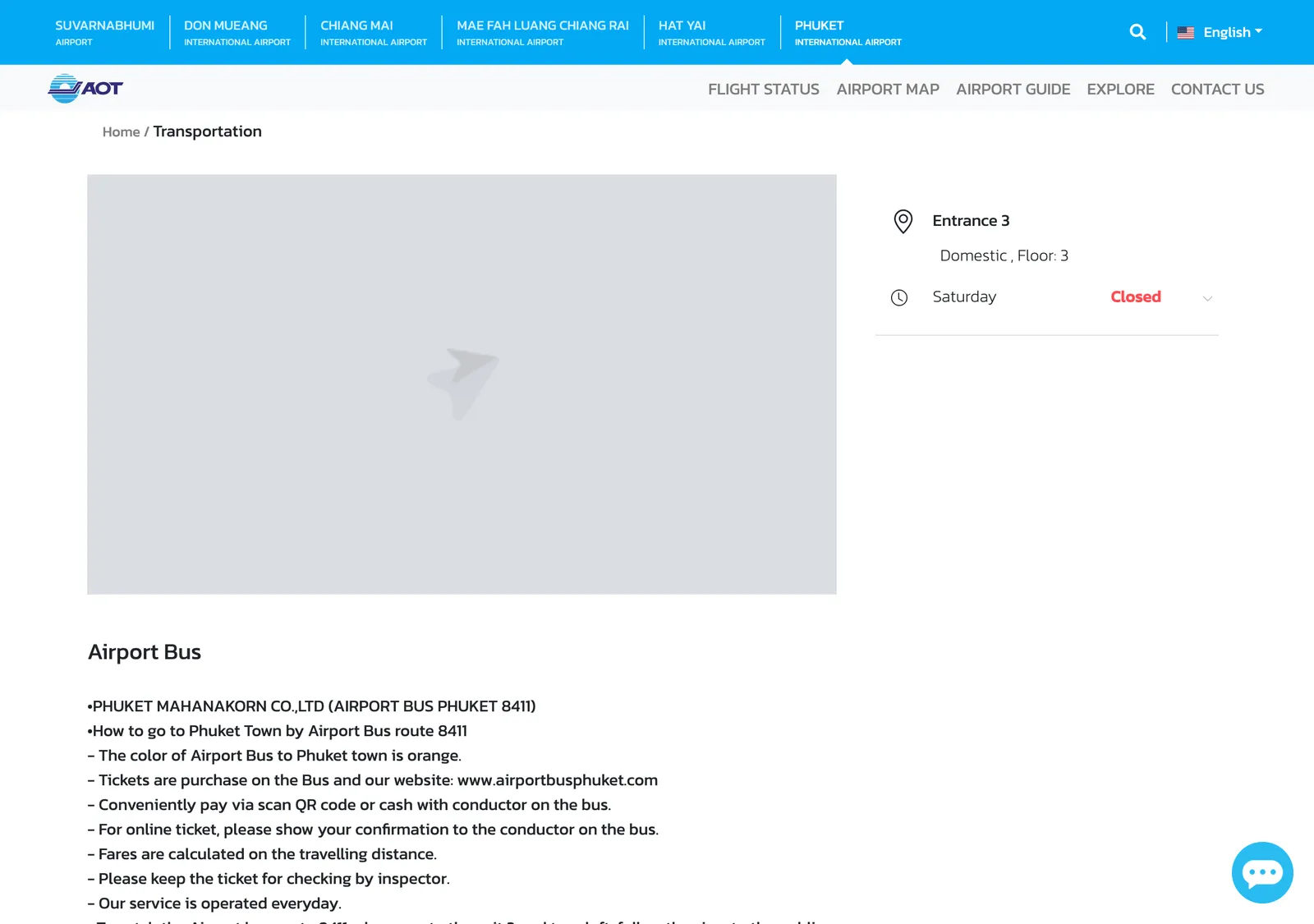Select Phuket International Airport tab

[848, 32]
